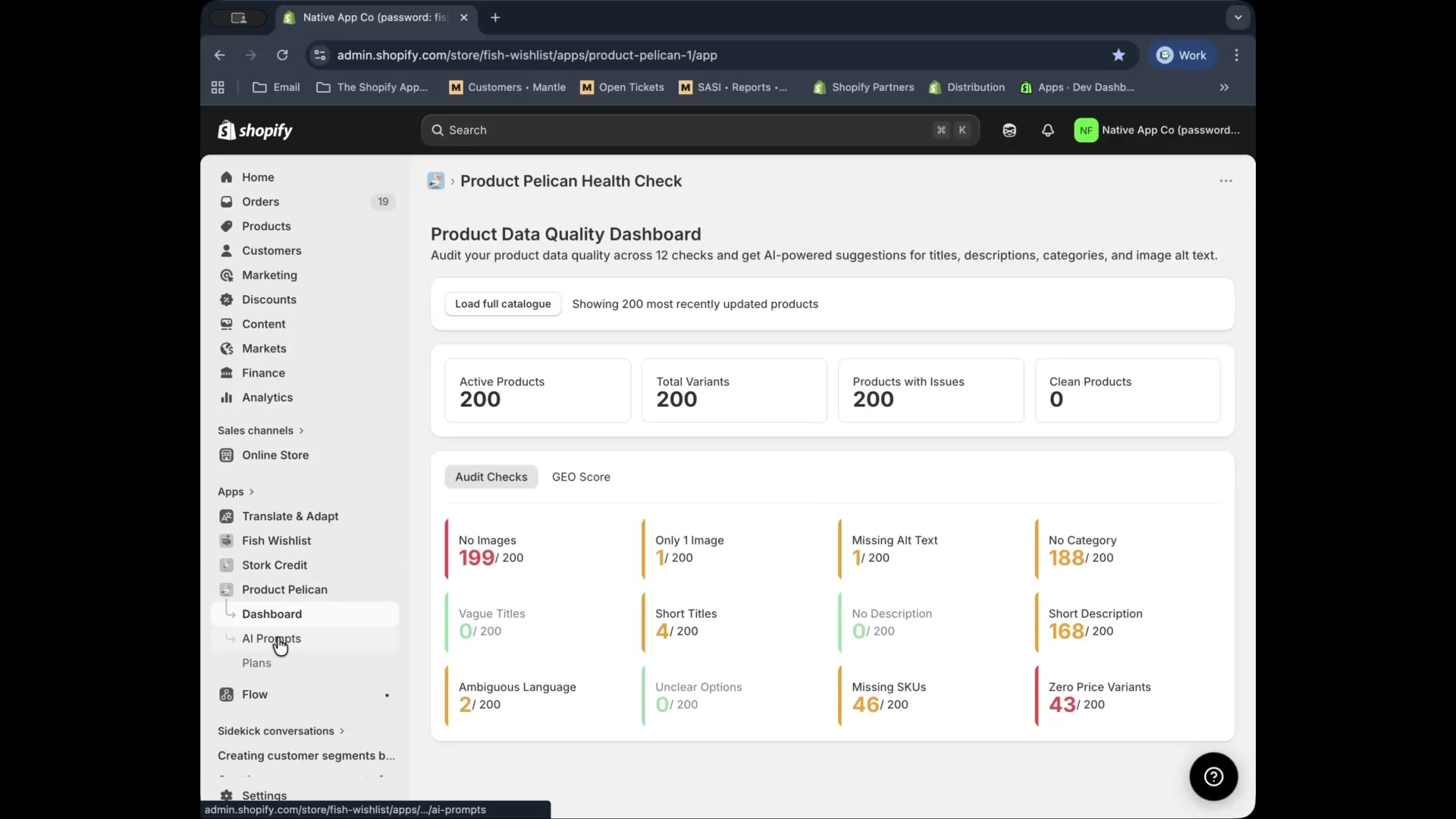Open the Online Store sales channel icon
The height and width of the screenshot is (819, 1456).
[226, 455]
